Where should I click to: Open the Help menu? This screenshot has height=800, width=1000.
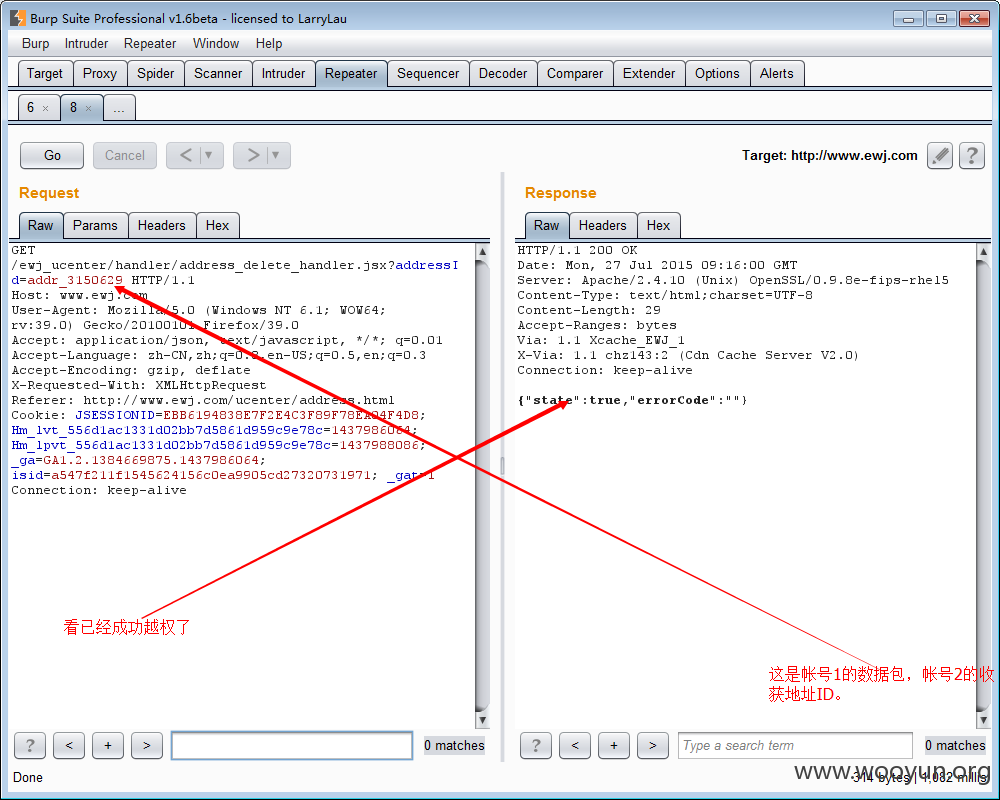pos(268,43)
